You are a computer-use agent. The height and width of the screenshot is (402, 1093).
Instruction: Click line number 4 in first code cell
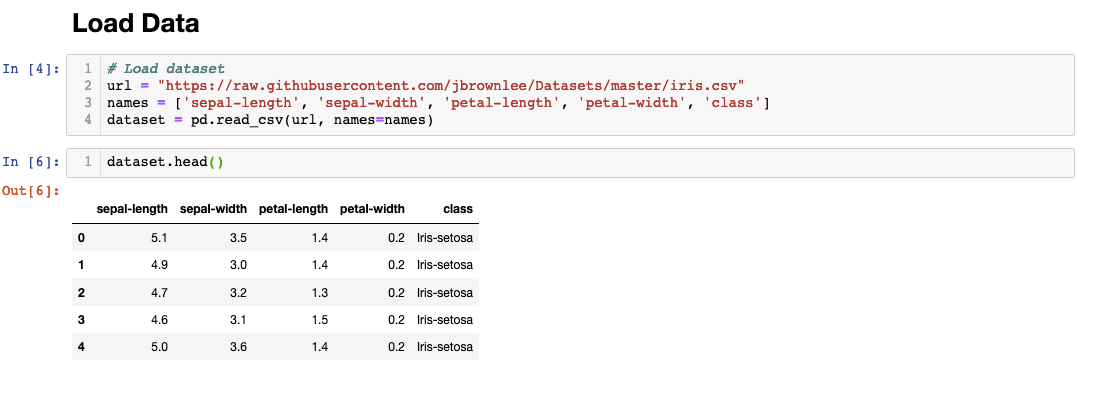[88, 120]
